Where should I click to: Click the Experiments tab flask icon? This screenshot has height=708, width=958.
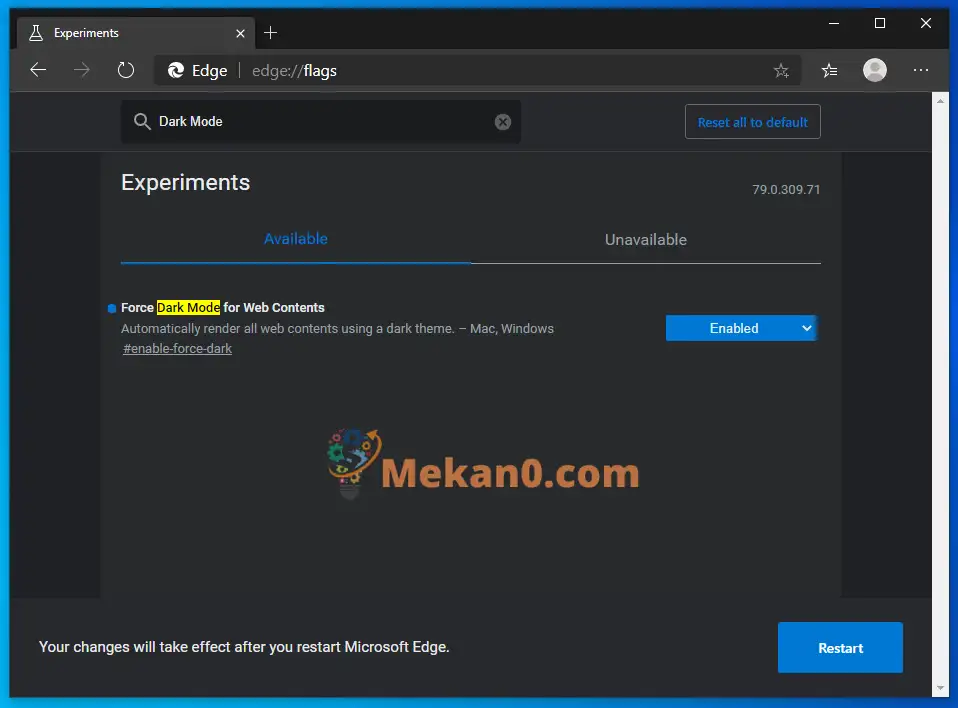(x=36, y=33)
